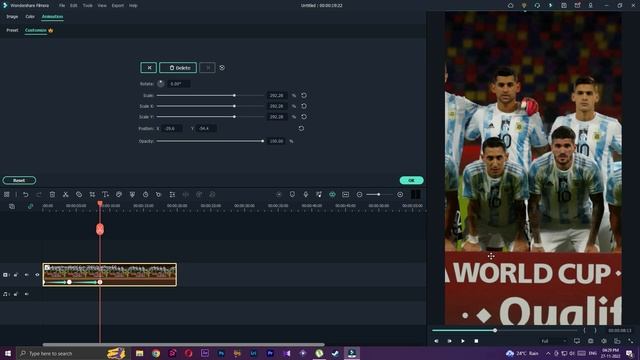This screenshot has width=640, height=360.
Task: Open the File menu
Action: pos(62,6)
